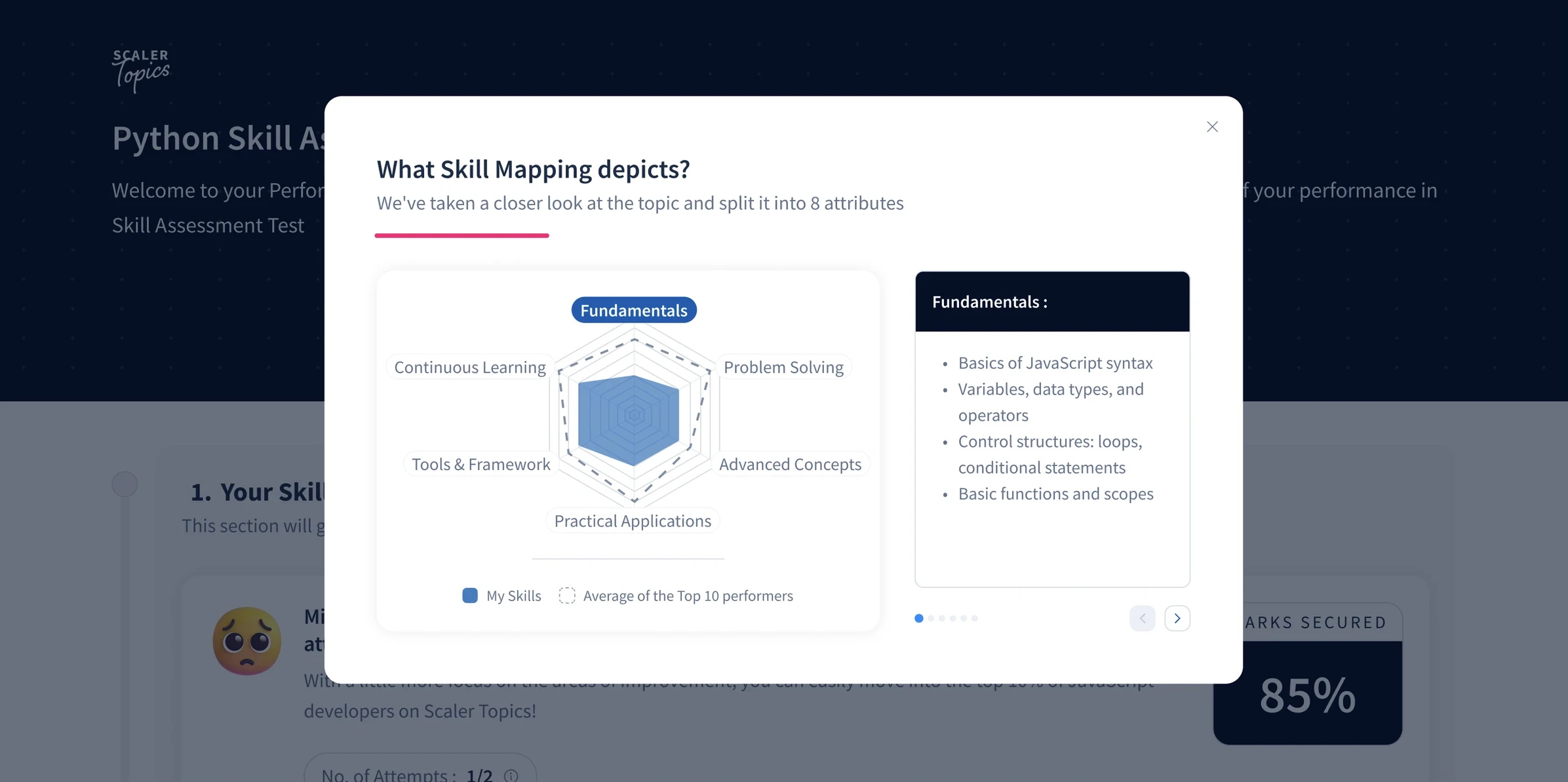
Task: Select the Tools & Framework label
Action: click(x=480, y=464)
